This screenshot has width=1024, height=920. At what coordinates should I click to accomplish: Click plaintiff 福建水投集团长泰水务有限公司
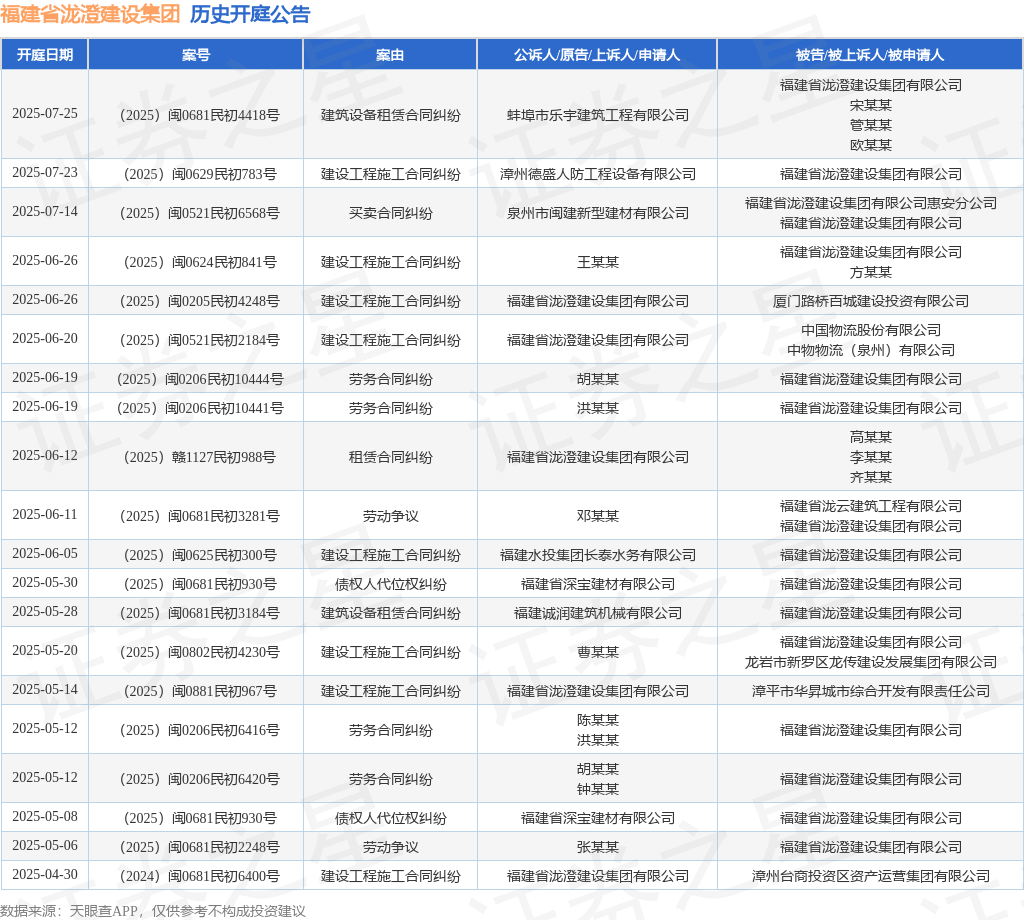point(598,555)
